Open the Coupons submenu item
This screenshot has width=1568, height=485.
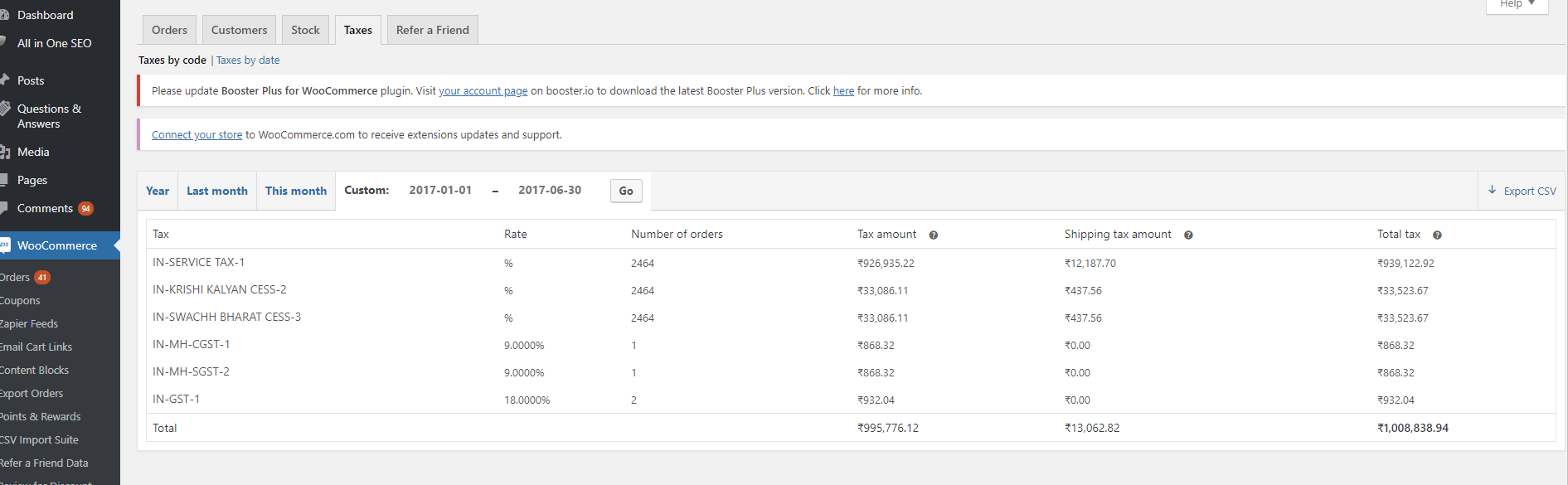point(20,300)
